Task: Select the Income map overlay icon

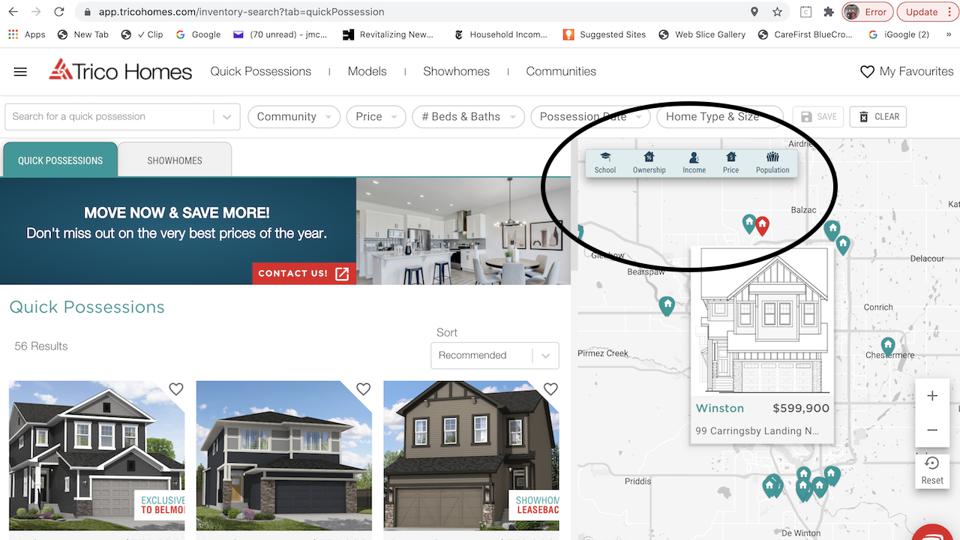Action: (694, 162)
